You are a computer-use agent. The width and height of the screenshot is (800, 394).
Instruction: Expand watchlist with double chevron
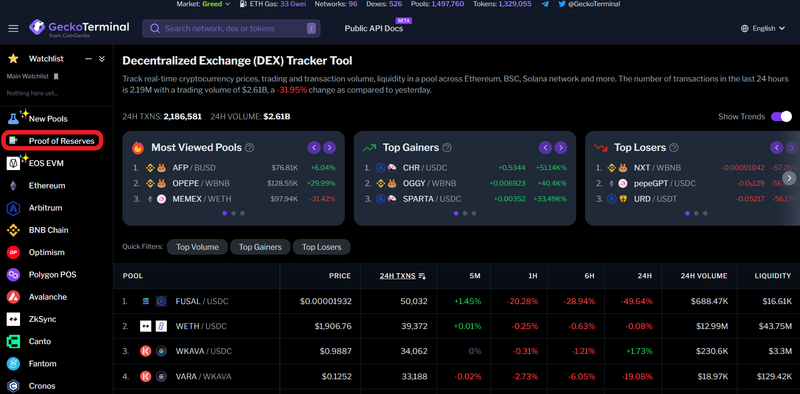(x=102, y=59)
